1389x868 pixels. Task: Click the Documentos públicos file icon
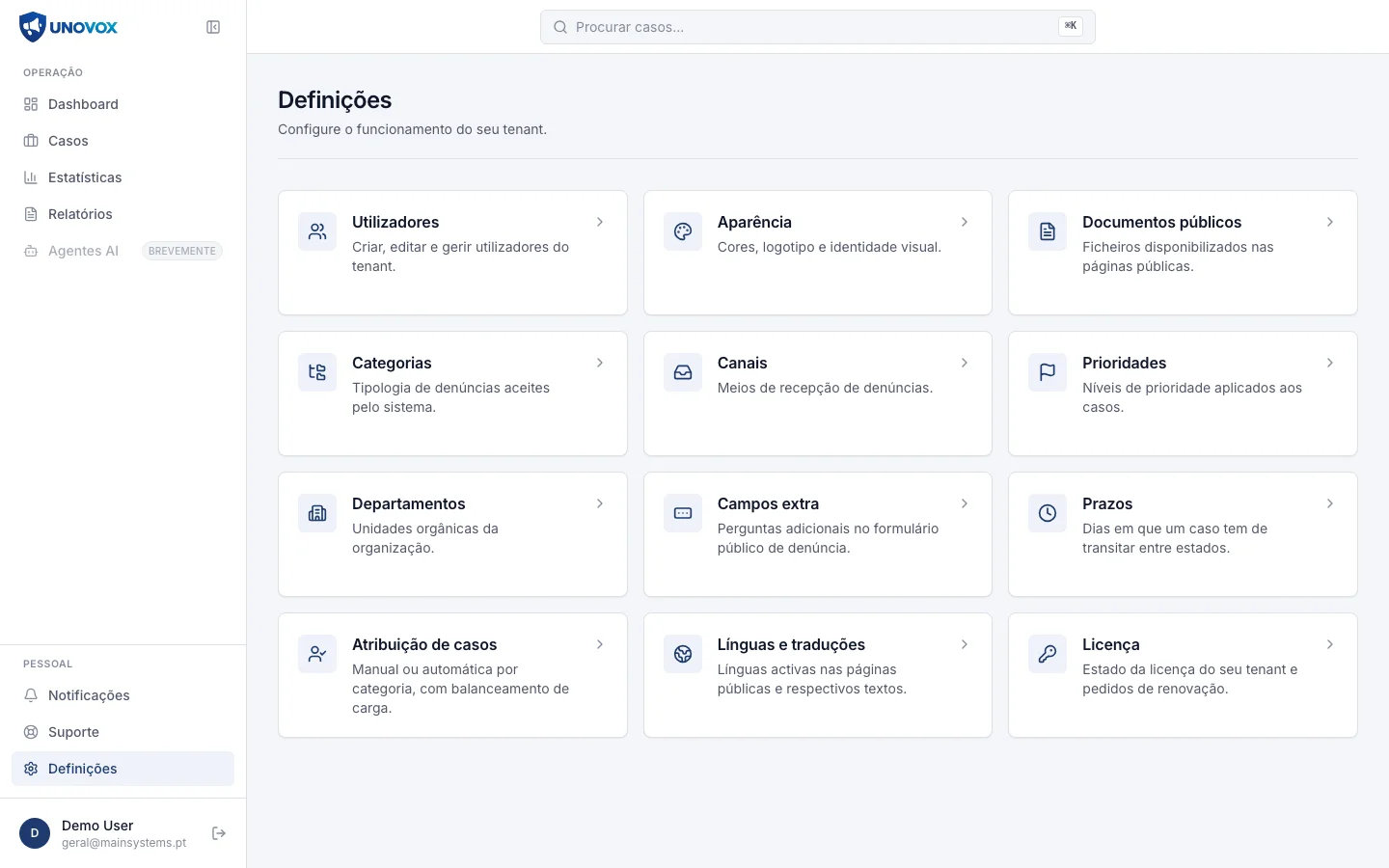click(x=1048, y=231)
